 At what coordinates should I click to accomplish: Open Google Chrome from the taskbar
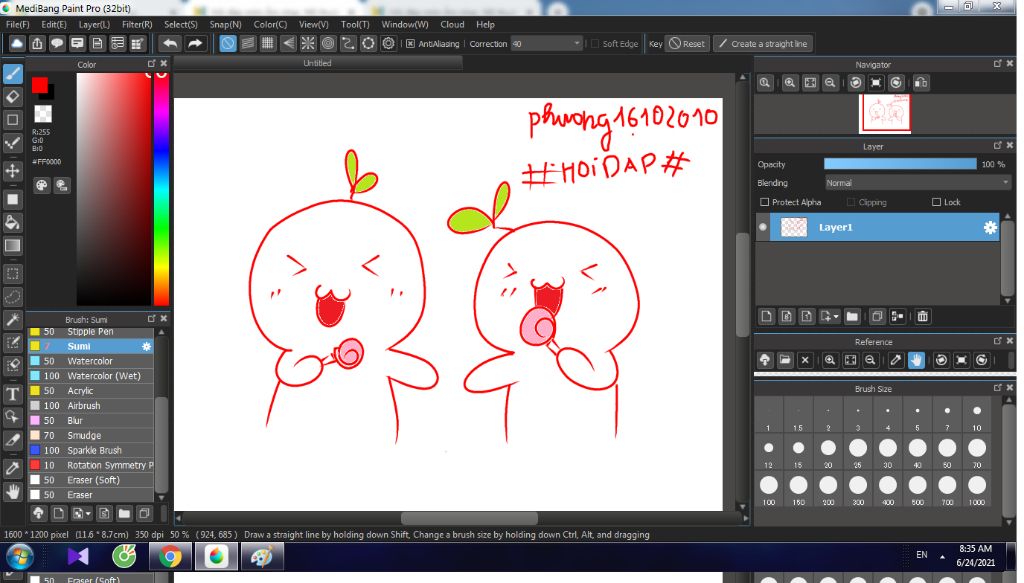(x=170, y=557)
